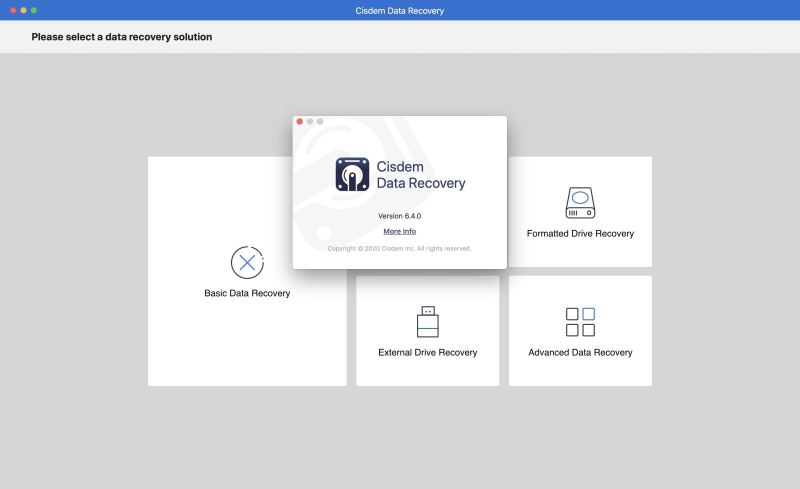
Task: Choose the External Drive Recovery label
Action: click(x=428, y=352)
